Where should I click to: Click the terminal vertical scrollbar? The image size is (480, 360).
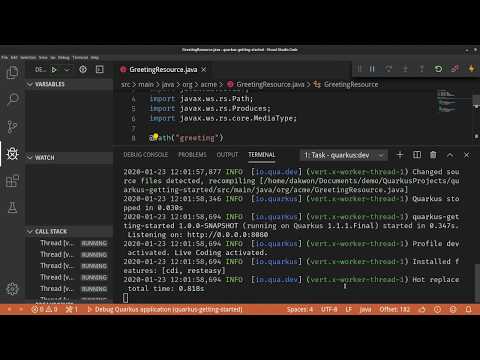pyautogui.click(x=477, y=283)
